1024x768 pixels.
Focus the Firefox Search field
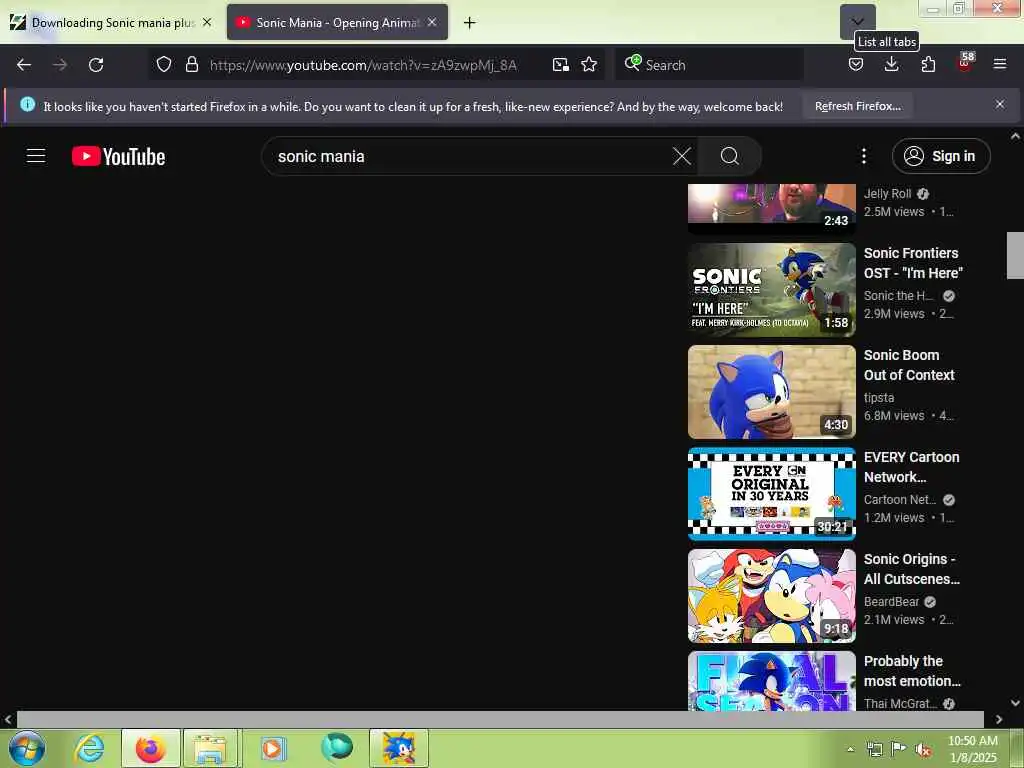(710, 65)
